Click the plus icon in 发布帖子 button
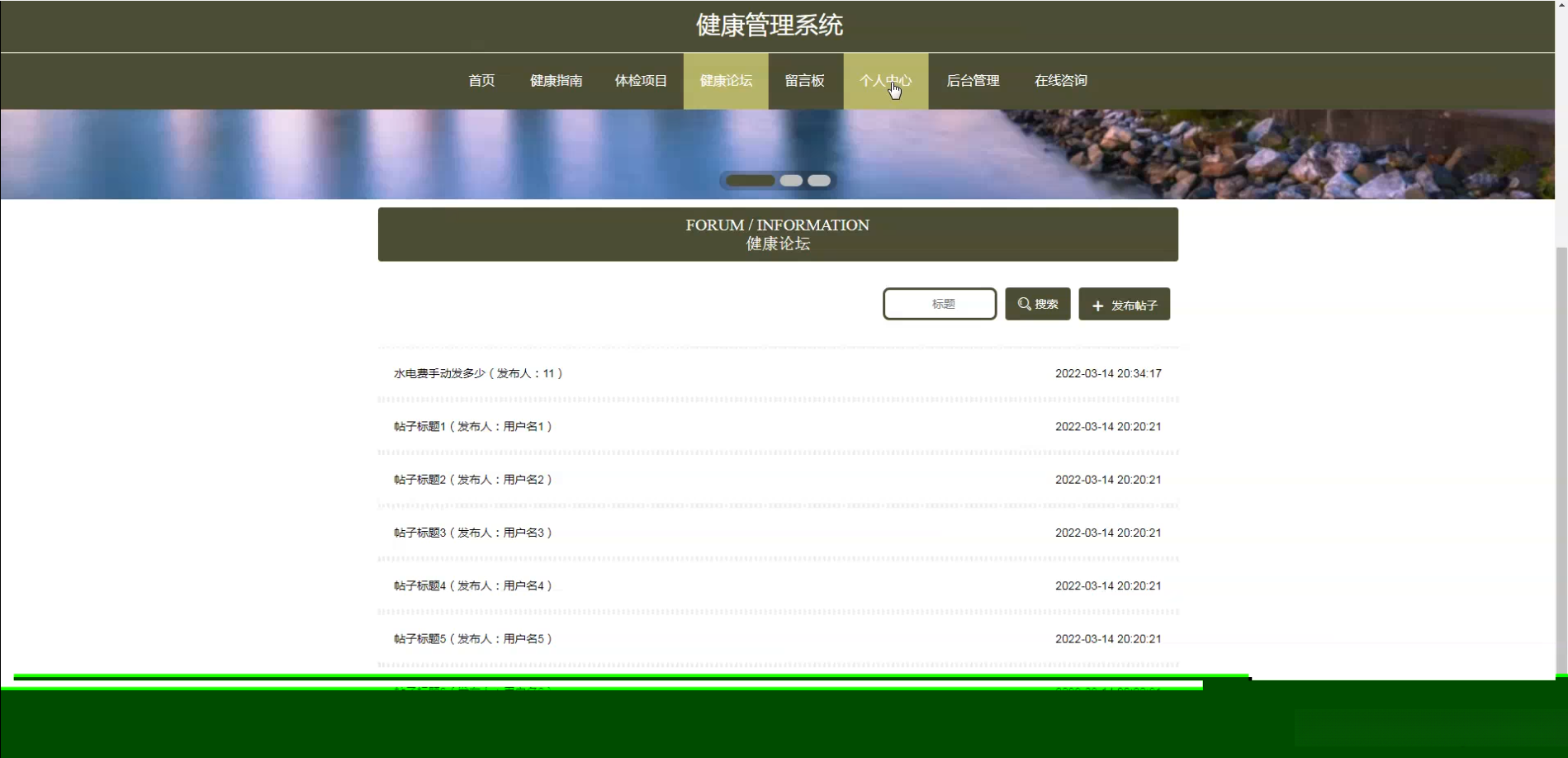This screenshot has height=758, width=1568. coord(1097,306)
